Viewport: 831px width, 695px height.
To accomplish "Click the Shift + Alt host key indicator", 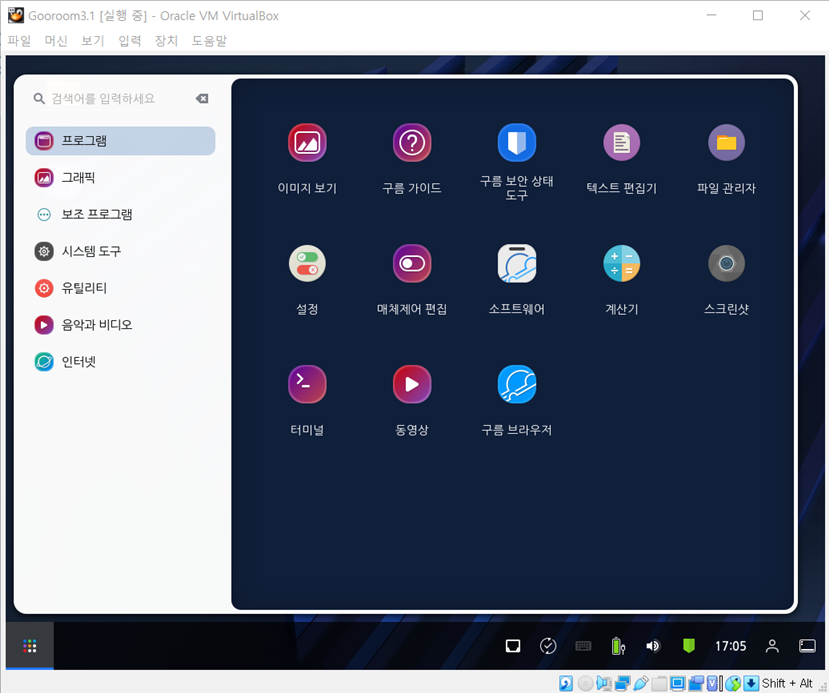I will tap(789, 685).
